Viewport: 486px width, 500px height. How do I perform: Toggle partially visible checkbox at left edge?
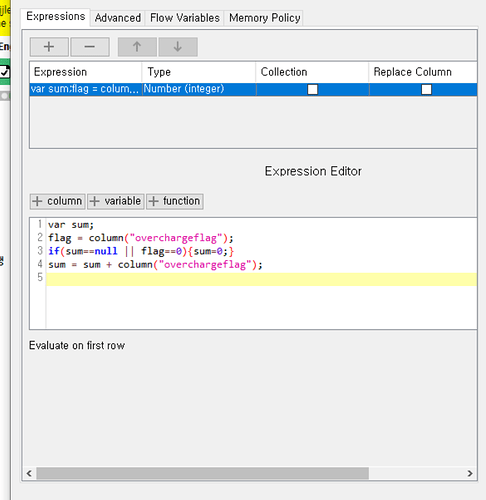[4, 72]
